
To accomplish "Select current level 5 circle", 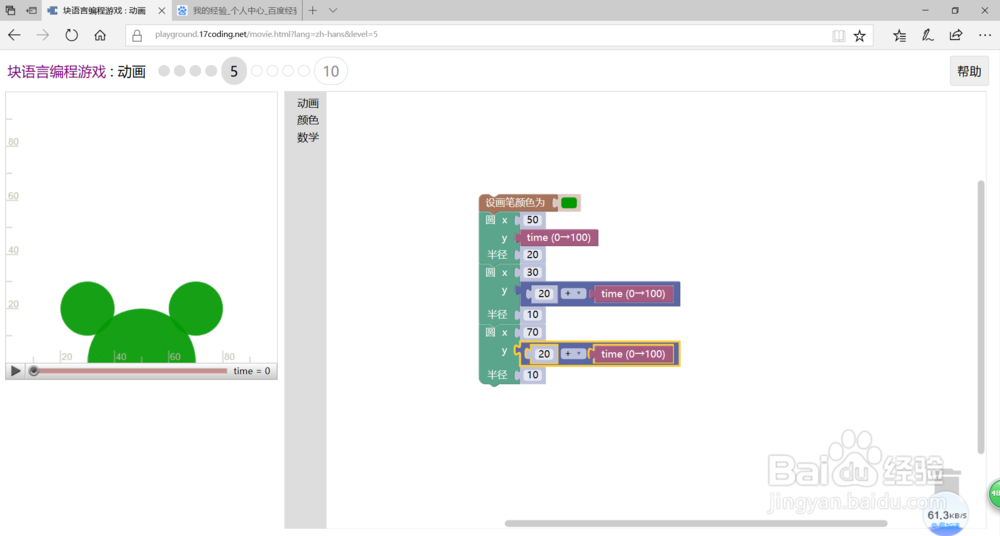I will point(234,71).
